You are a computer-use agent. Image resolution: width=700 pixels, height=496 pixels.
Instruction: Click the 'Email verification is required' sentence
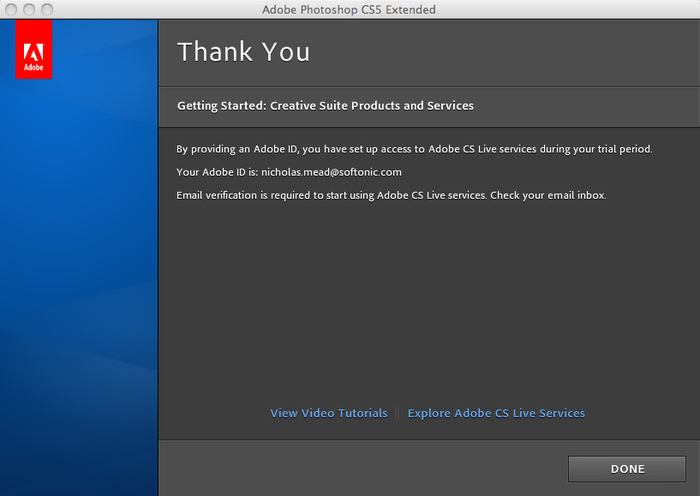tap(391, 196)
